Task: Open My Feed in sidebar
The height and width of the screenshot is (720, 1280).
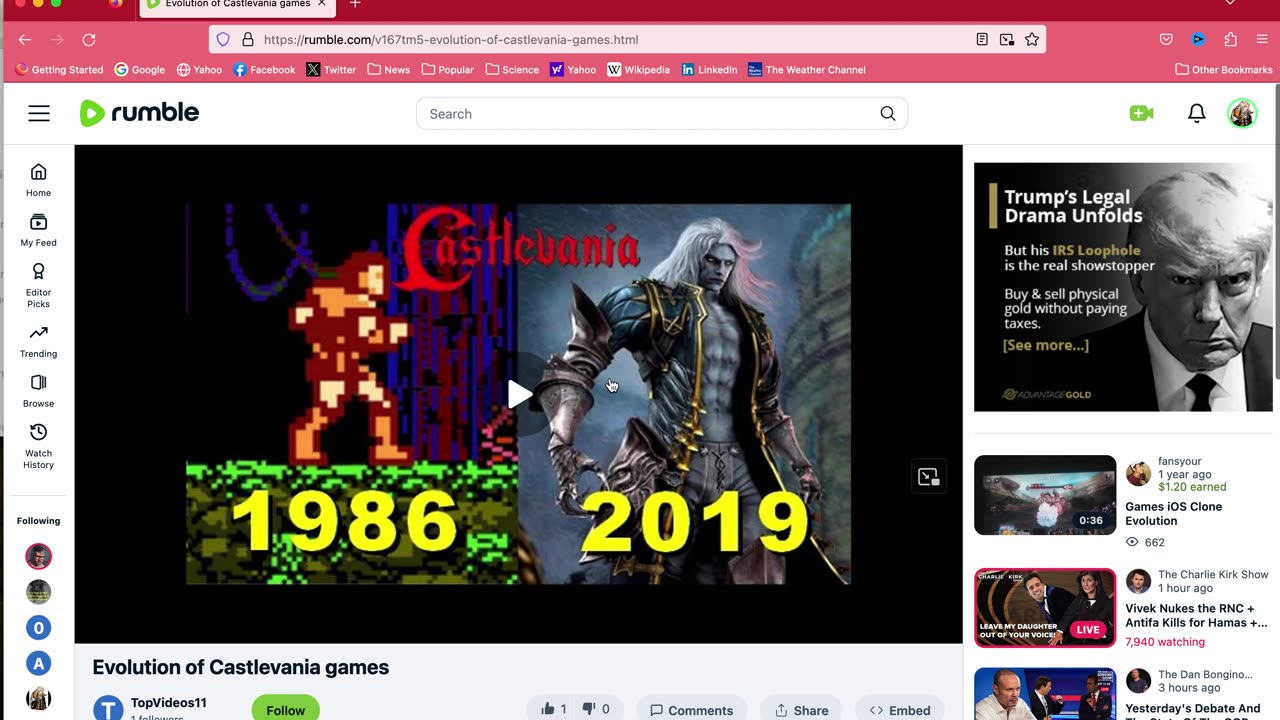Action: point(38,230)
